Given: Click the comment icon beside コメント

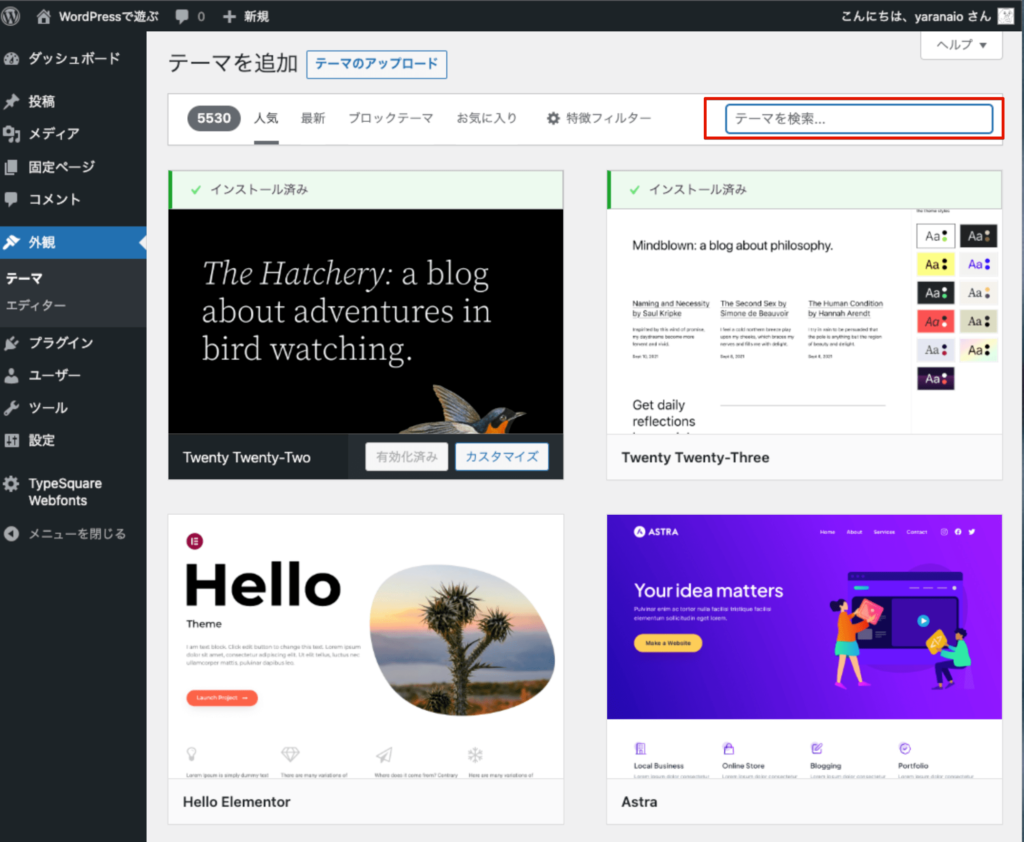Looking at the screenshot, I should [12, 199].
